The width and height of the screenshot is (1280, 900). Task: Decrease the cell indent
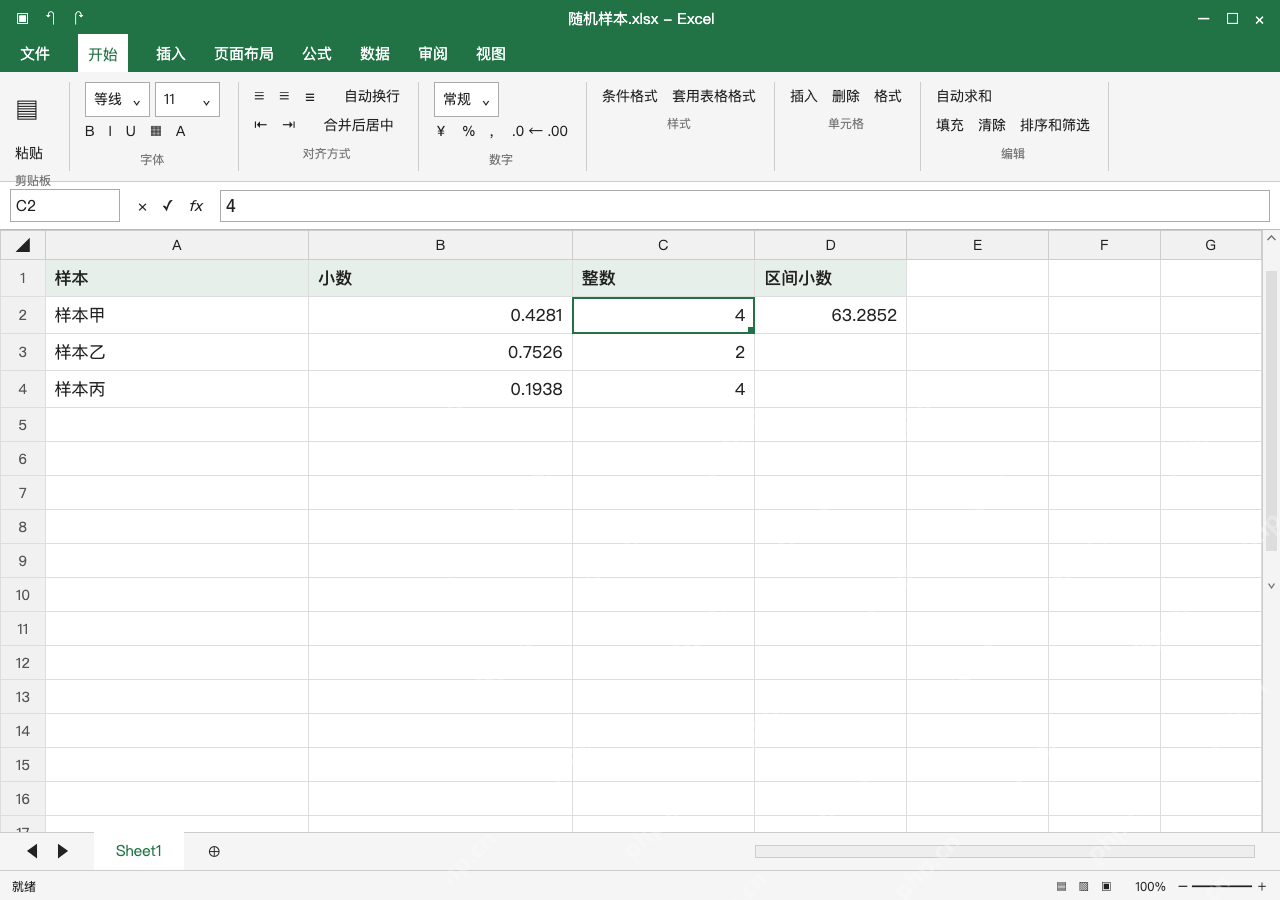(x=261, y=125)
